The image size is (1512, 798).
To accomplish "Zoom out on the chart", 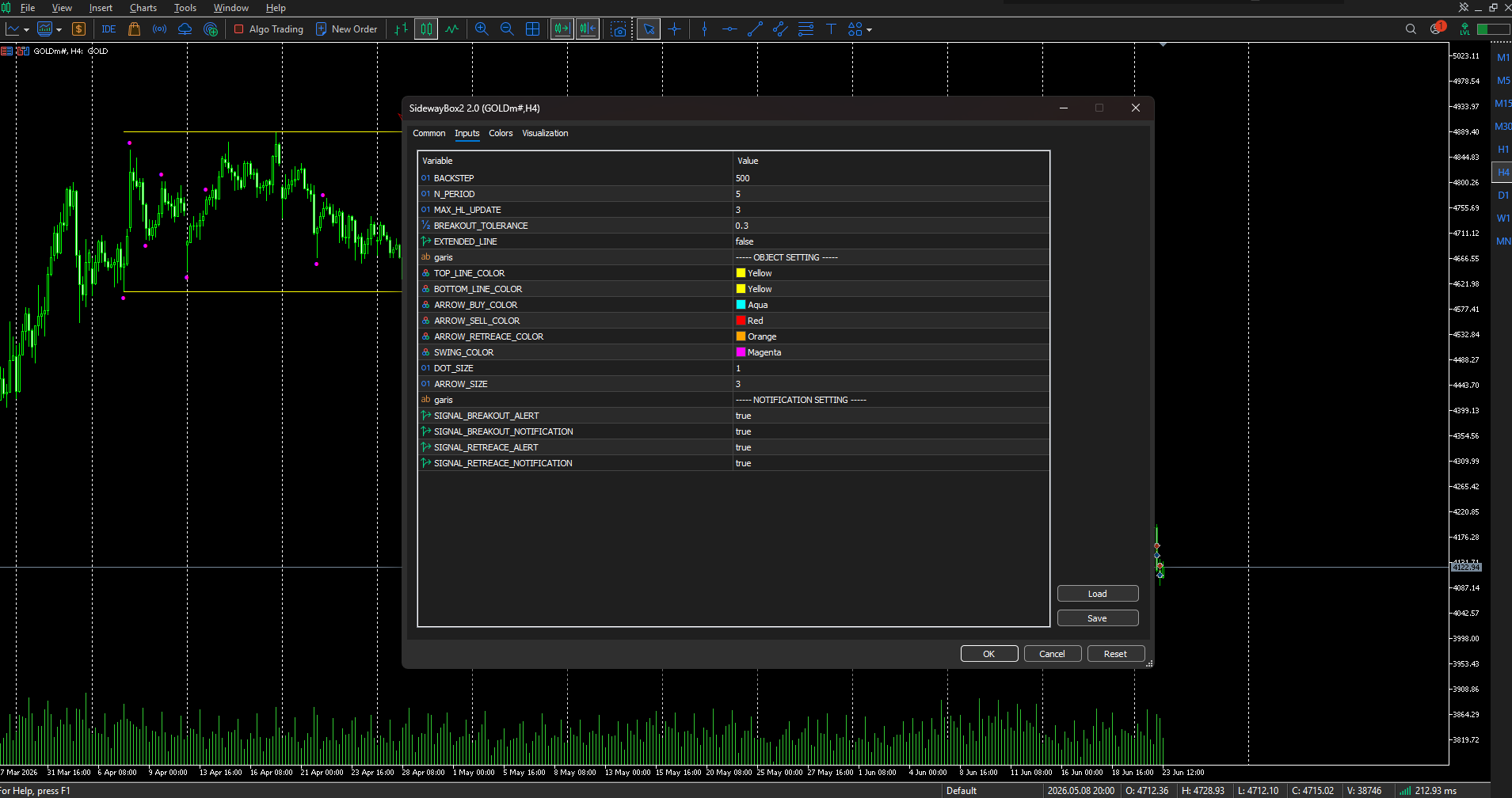I will [507, 29].
